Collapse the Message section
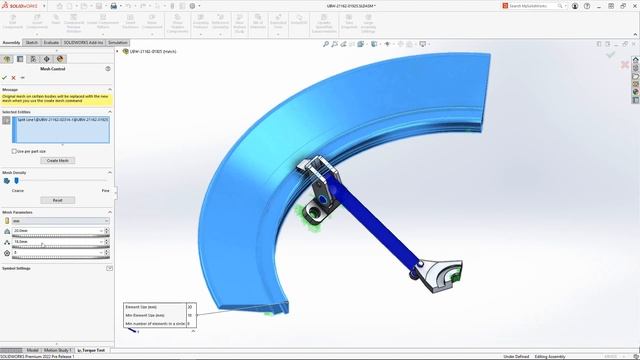The width and height of the screenshot is (640, 360). [109, 89]
